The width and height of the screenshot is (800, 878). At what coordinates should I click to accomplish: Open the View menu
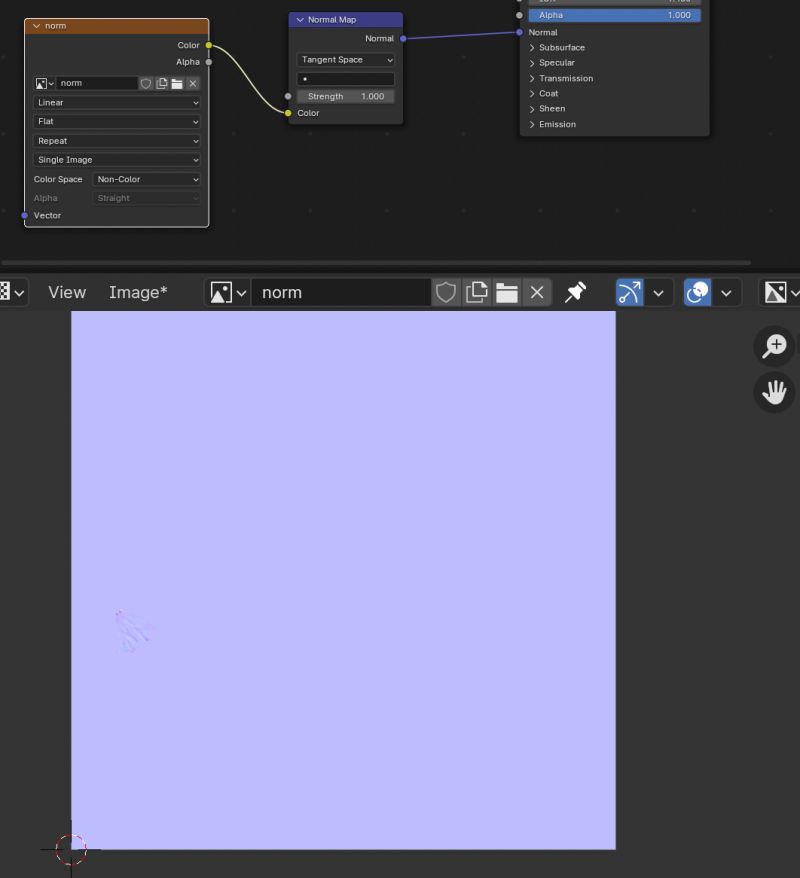pos(66,292)
